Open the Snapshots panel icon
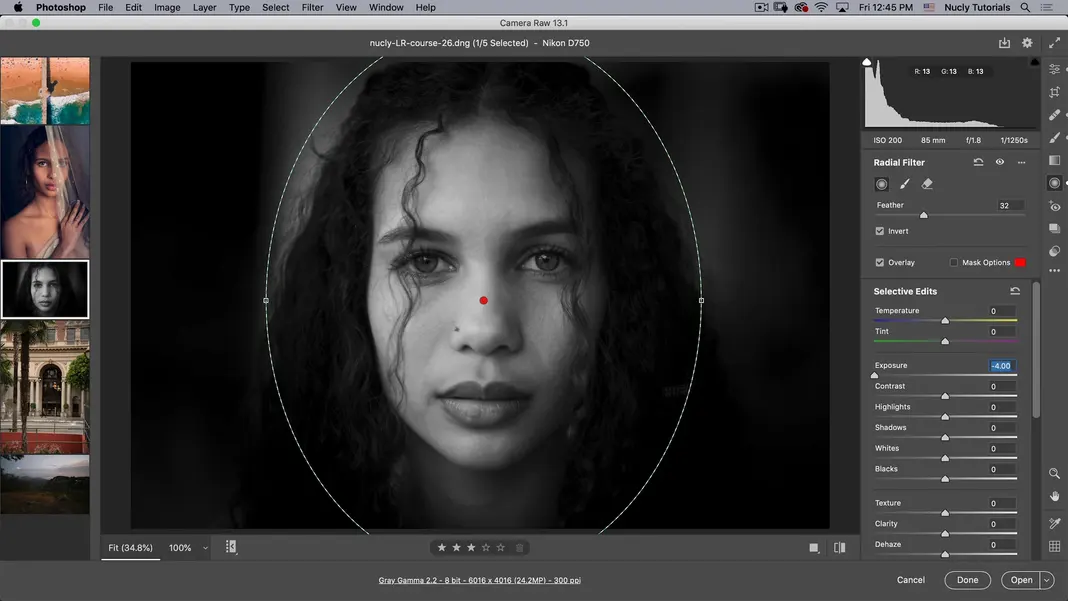 pos(1054,228)
